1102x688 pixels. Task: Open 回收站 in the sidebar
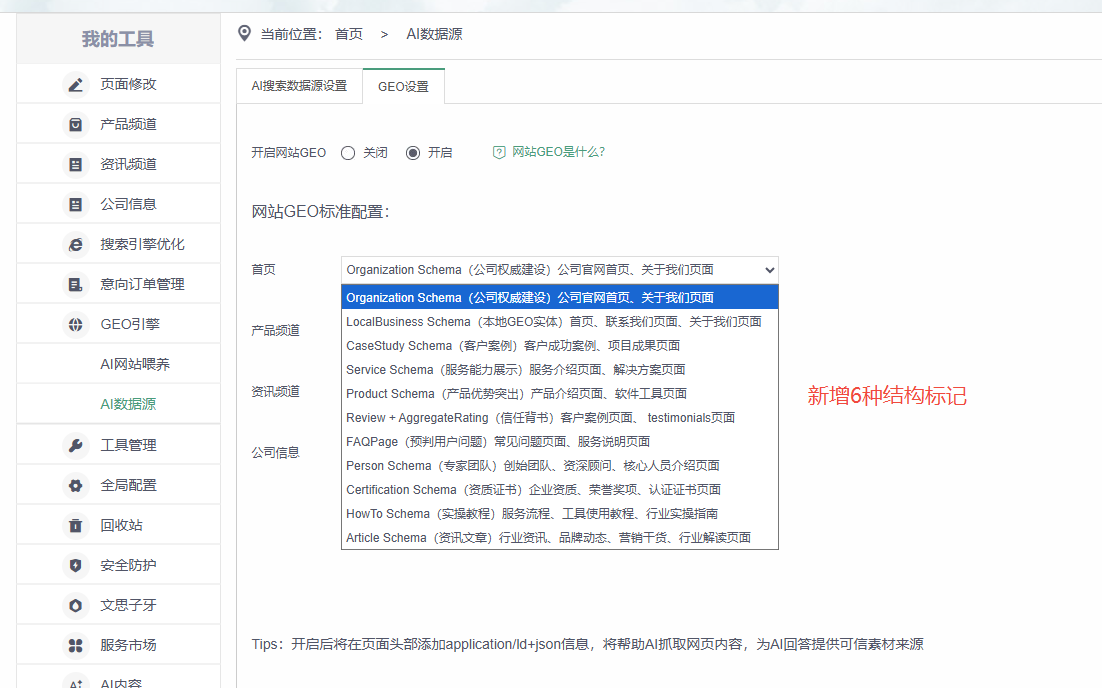(x=122, y=525)
